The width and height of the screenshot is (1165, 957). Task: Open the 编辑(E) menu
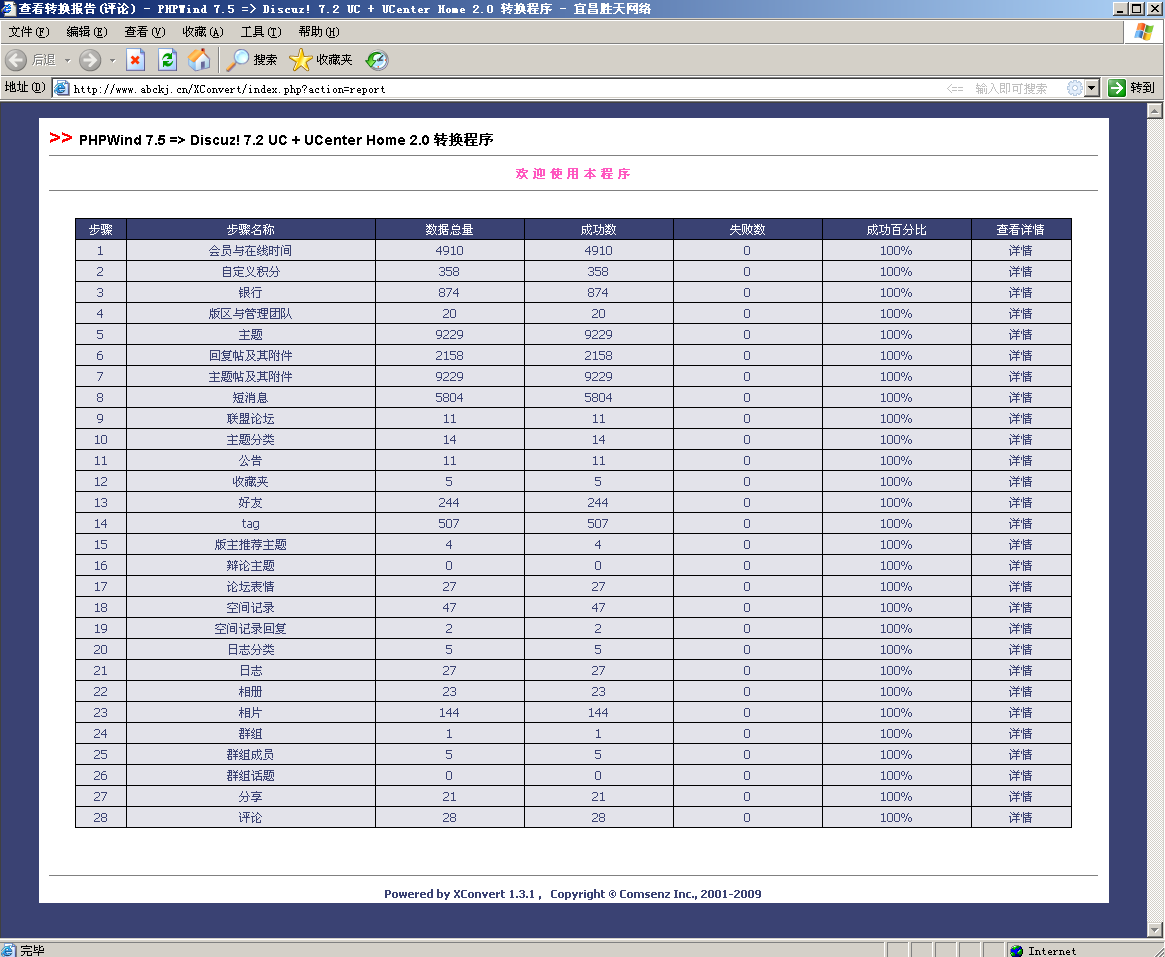tap(87, 32)
